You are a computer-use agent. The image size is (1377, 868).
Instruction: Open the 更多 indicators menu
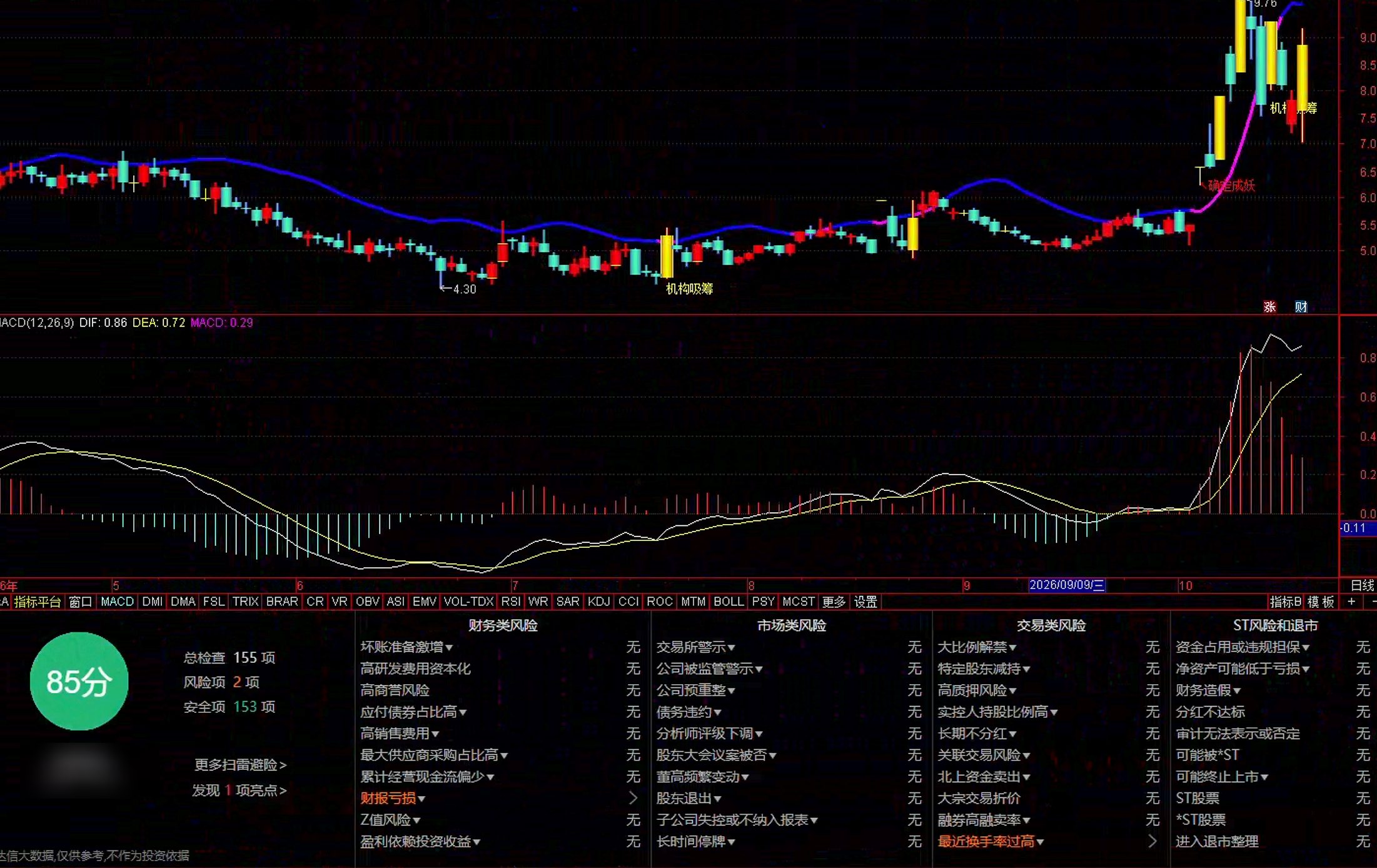[834, 602]
